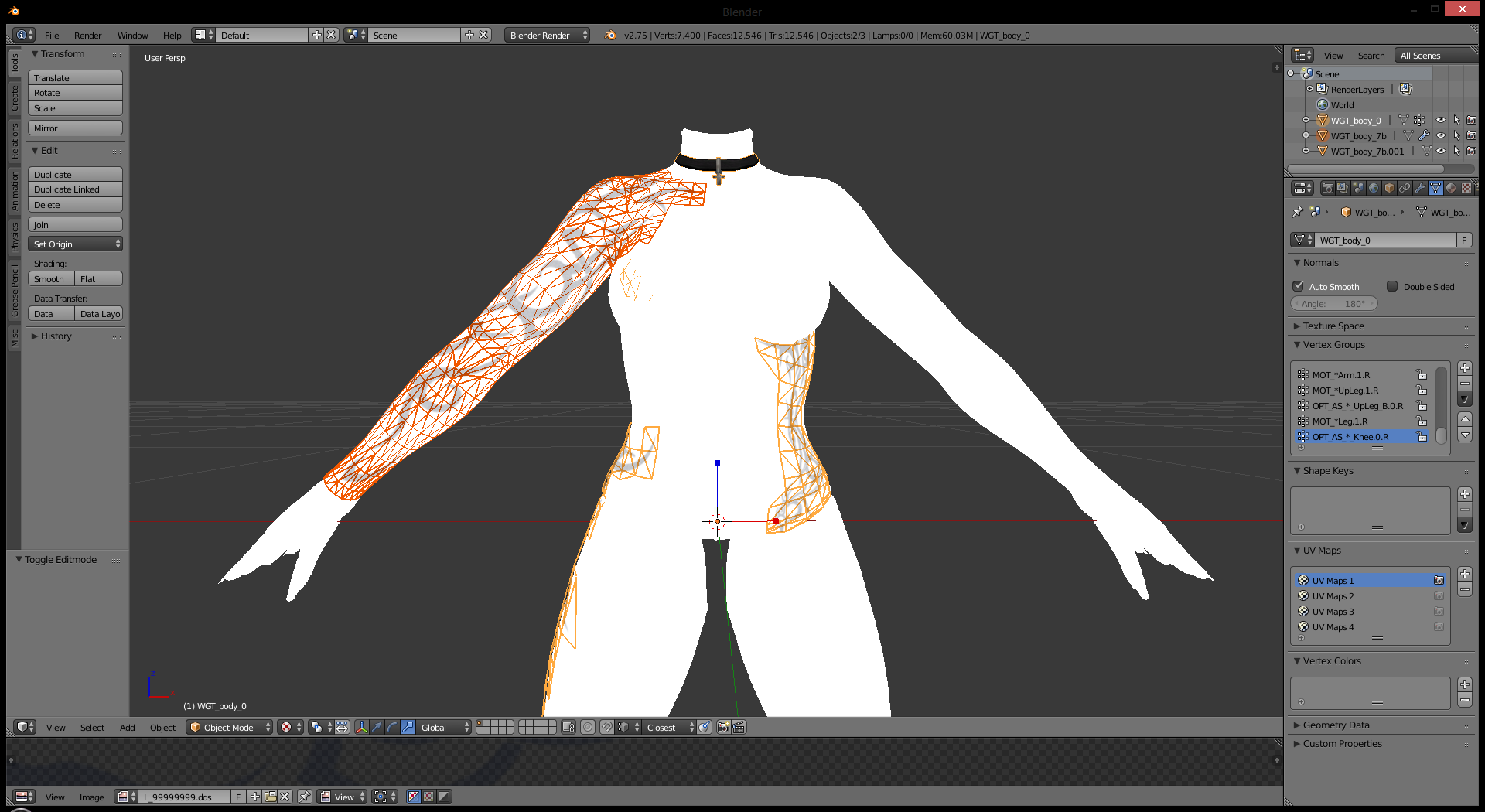Open the Modifiers properties tab (wrench icon)
The width and height of the screenshot is (1485, 812).
tap(1420, 188)
